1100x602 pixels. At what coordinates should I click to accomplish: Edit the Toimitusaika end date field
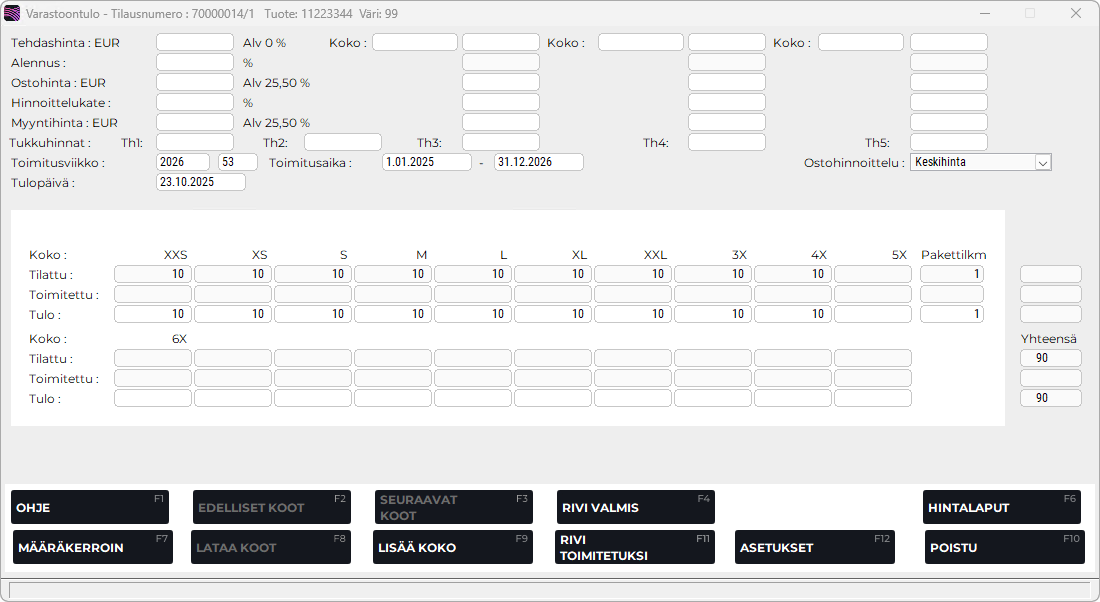click(x=538, y=162)
